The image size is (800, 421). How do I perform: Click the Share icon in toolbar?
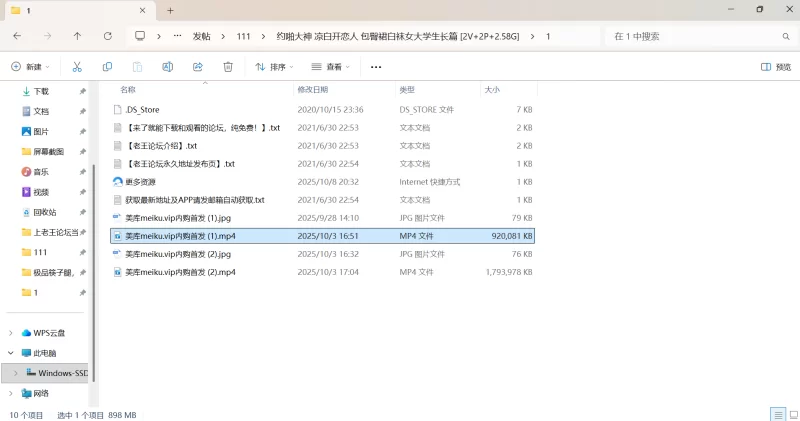click(x=198, y=67)
